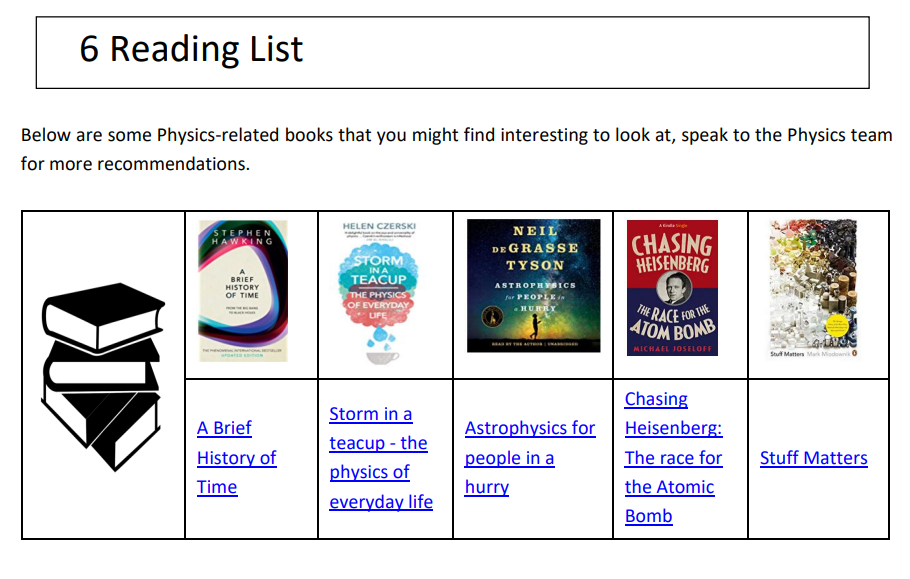Open the Chasing Heisenberg book link
The image size is (910, 579).
coord(673,458)
